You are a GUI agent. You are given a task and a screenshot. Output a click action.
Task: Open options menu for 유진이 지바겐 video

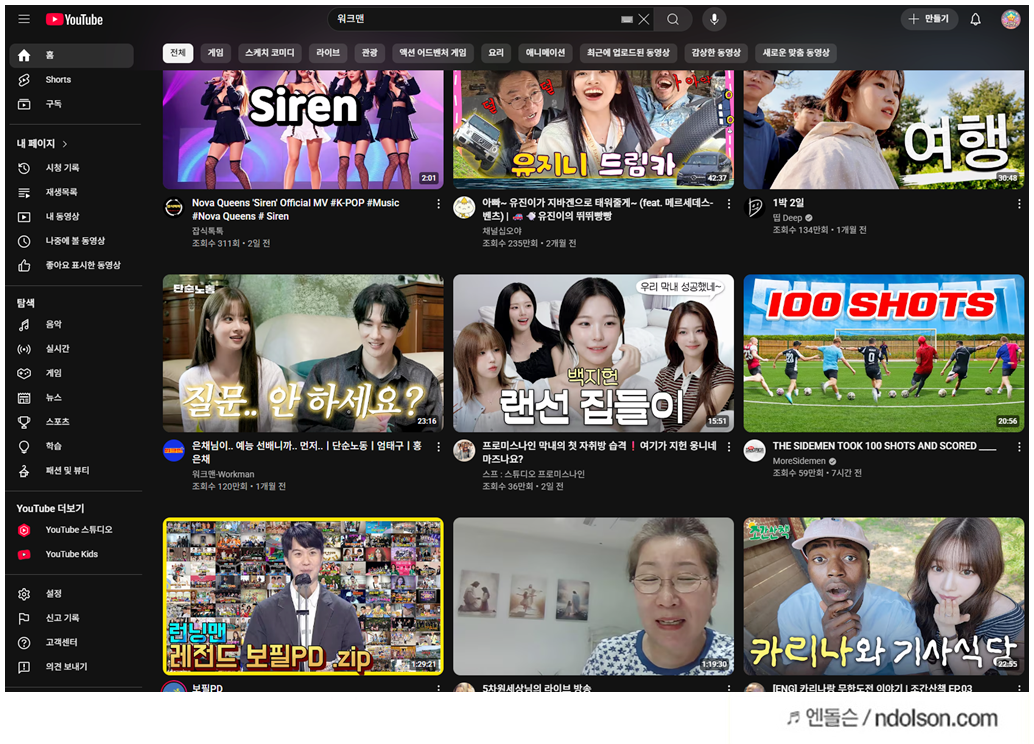[x=729, y=204]
